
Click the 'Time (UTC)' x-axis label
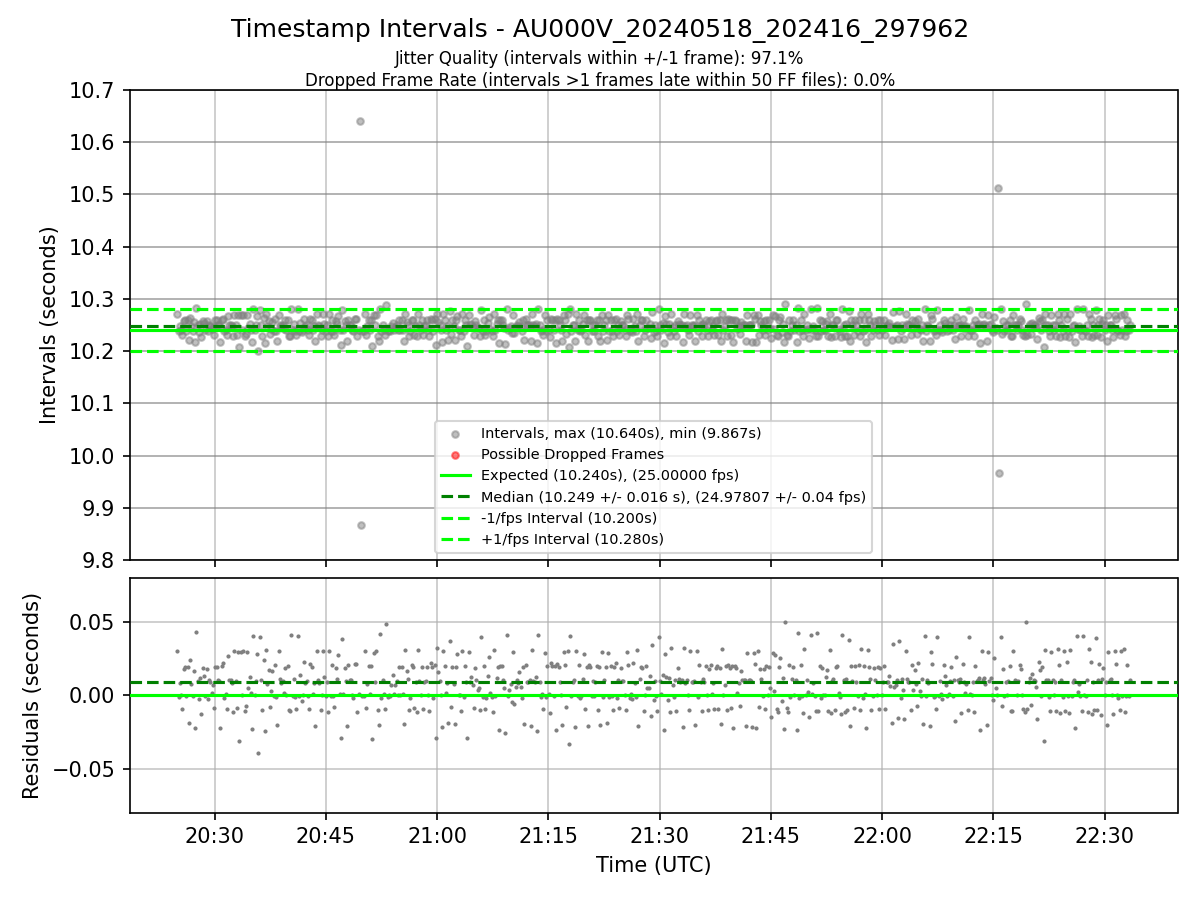tap(654, 865)
